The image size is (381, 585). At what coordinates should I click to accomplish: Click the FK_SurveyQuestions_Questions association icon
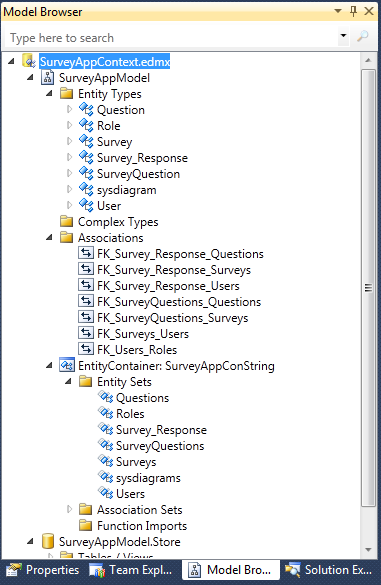click(86, 302)
